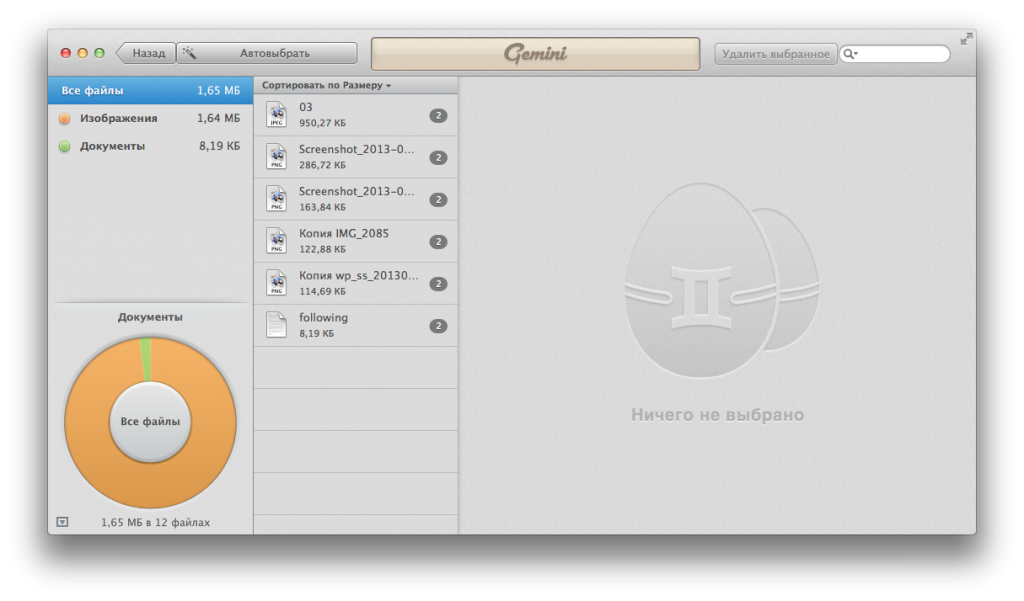The height and width of the screenshot is (601, 1024).
Task: Click the PNG icon of Копия wp_ss_20130
Action: [277, 283]
